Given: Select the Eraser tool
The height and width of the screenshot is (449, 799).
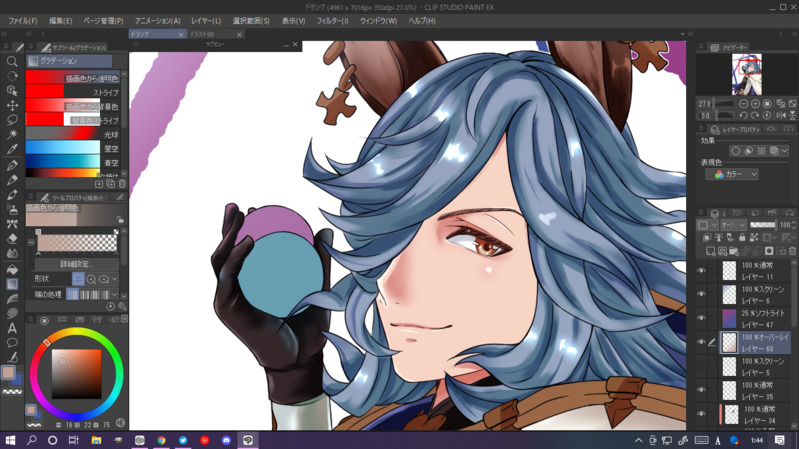Looking at the screenshot, I should pos(12,239).
